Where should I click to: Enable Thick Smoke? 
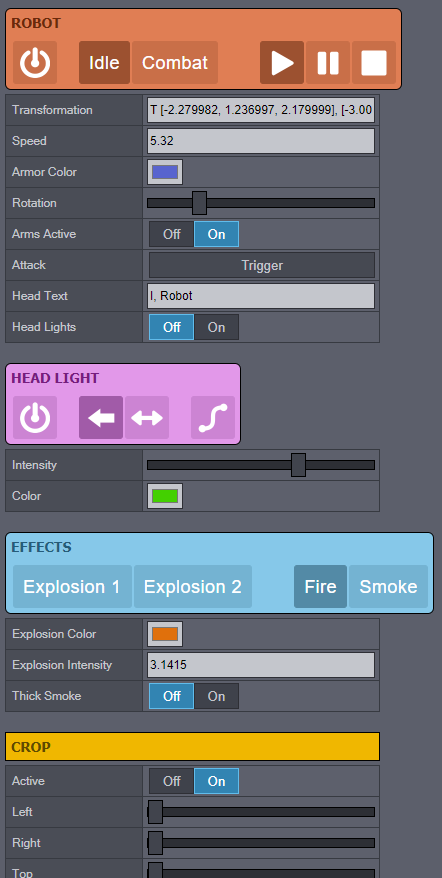[x=216, y=696]
